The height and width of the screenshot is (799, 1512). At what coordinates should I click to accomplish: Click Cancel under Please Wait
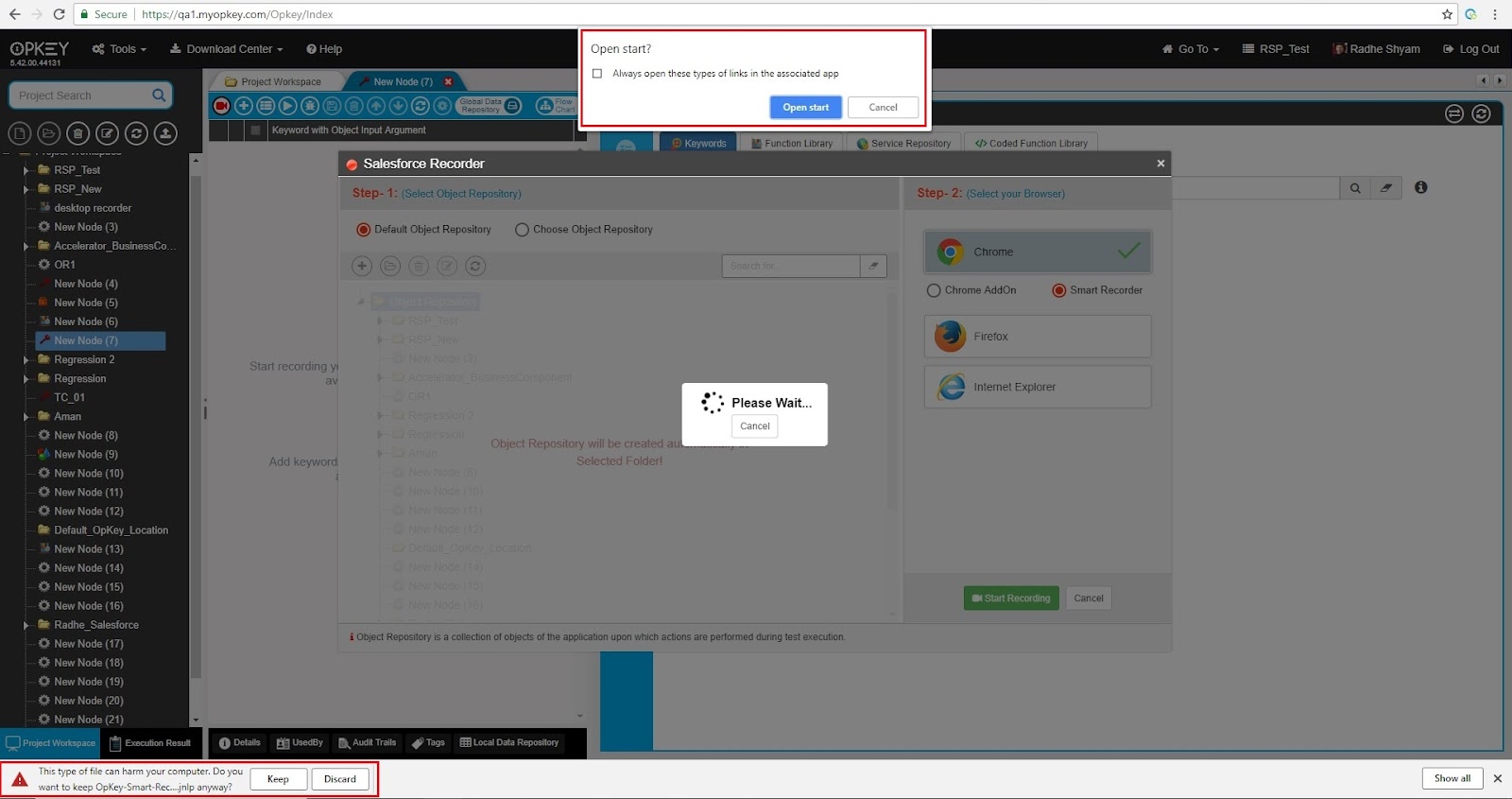coord(754,426)
